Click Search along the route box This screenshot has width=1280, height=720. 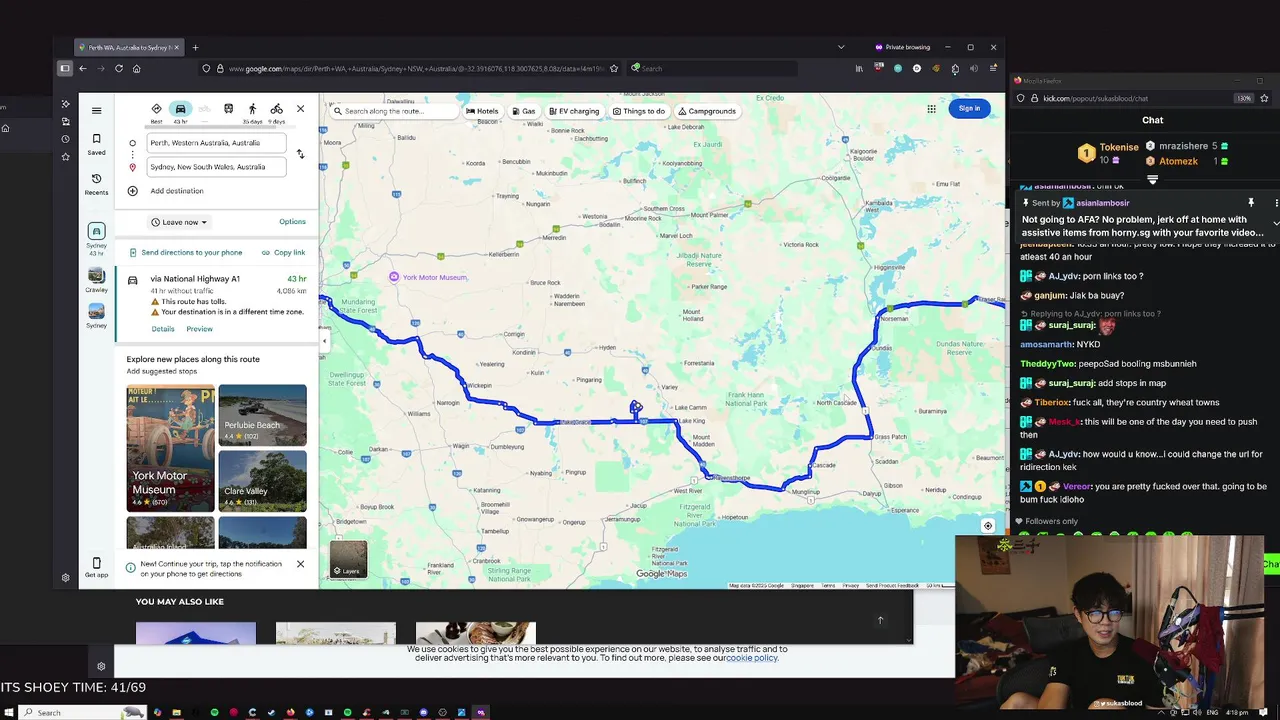pos(394,111)
